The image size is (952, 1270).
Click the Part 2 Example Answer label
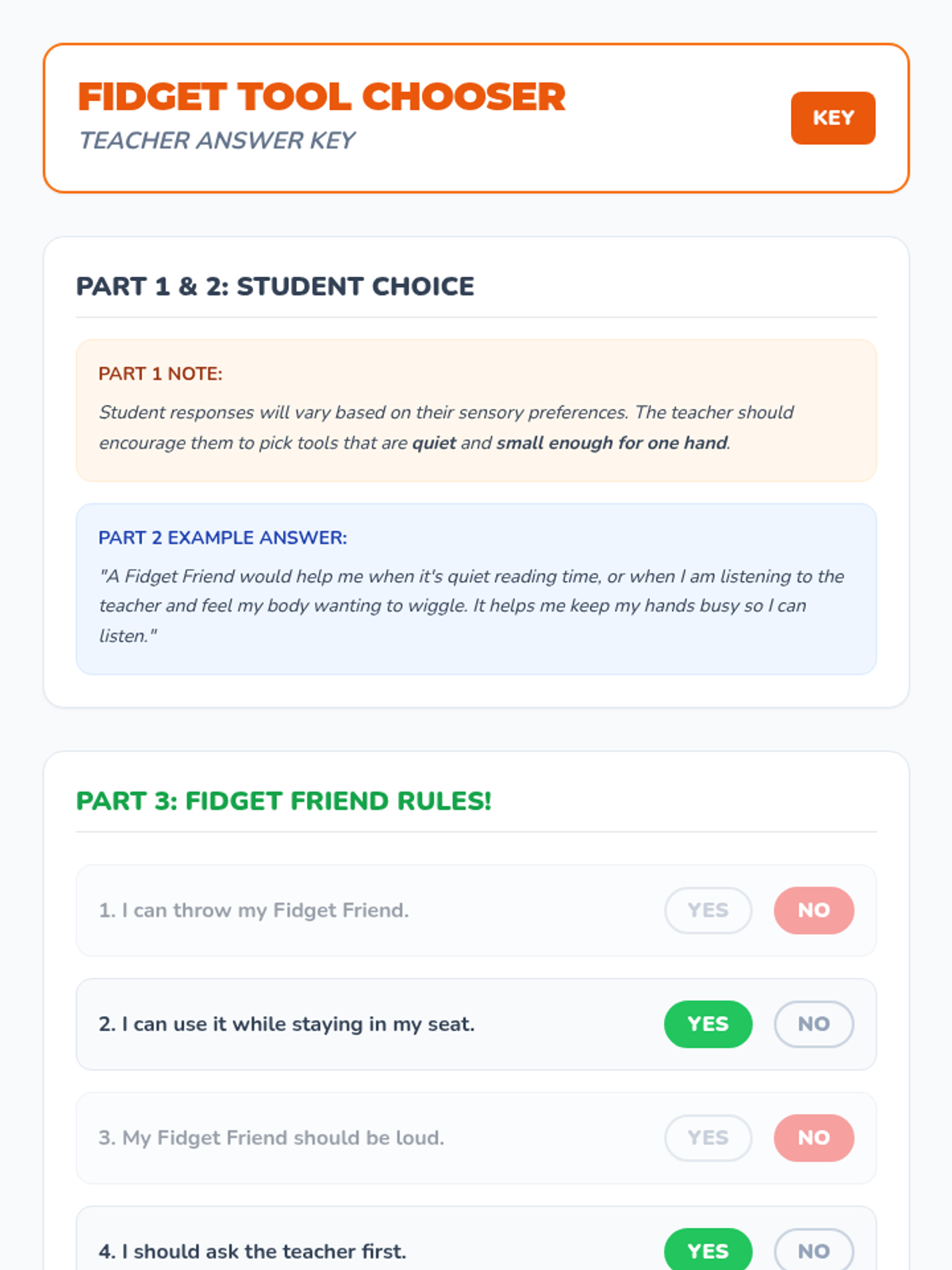[x=222, y=537]
